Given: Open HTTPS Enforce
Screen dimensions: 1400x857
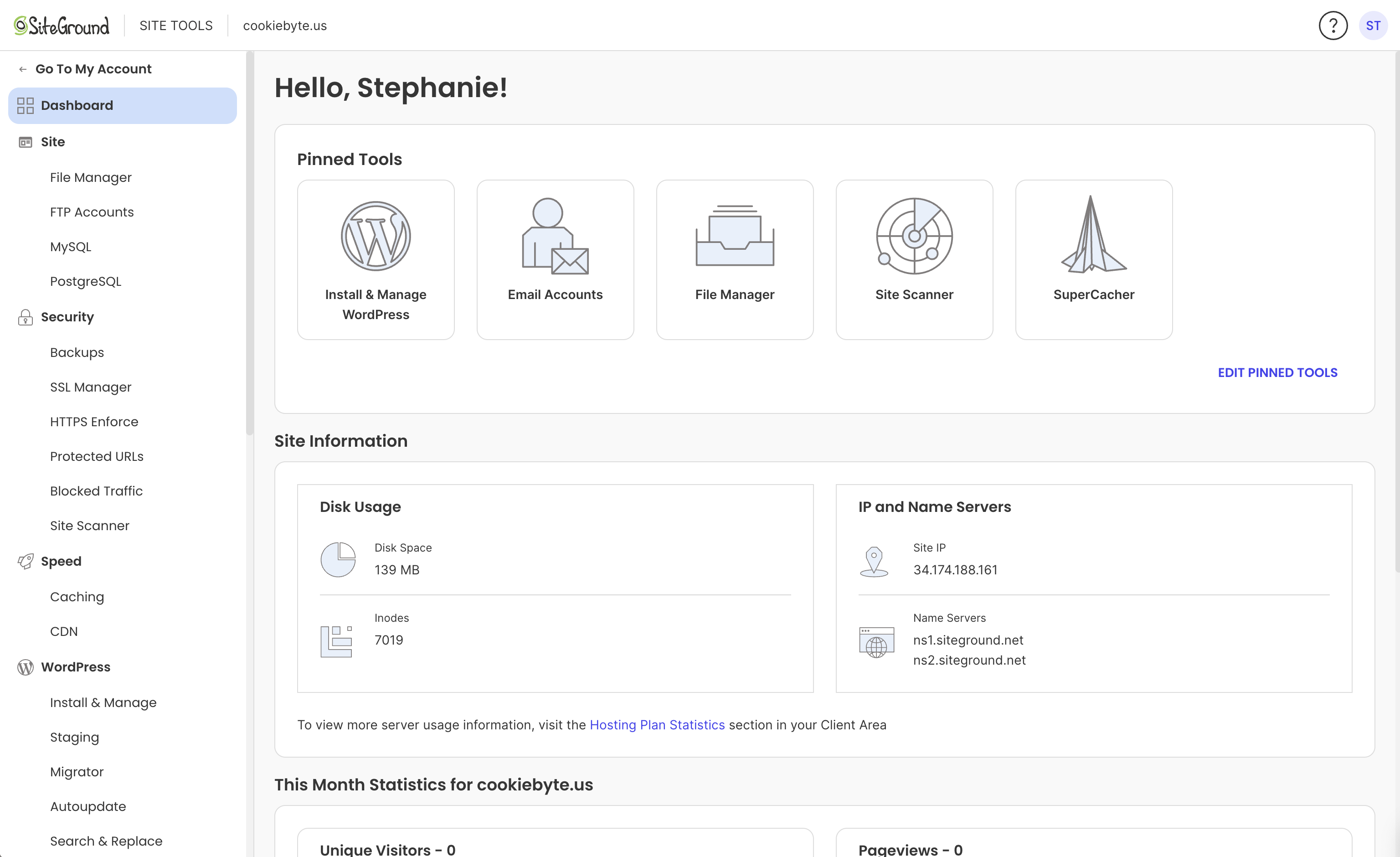Looking at the screenshot, I should [94, 422].
